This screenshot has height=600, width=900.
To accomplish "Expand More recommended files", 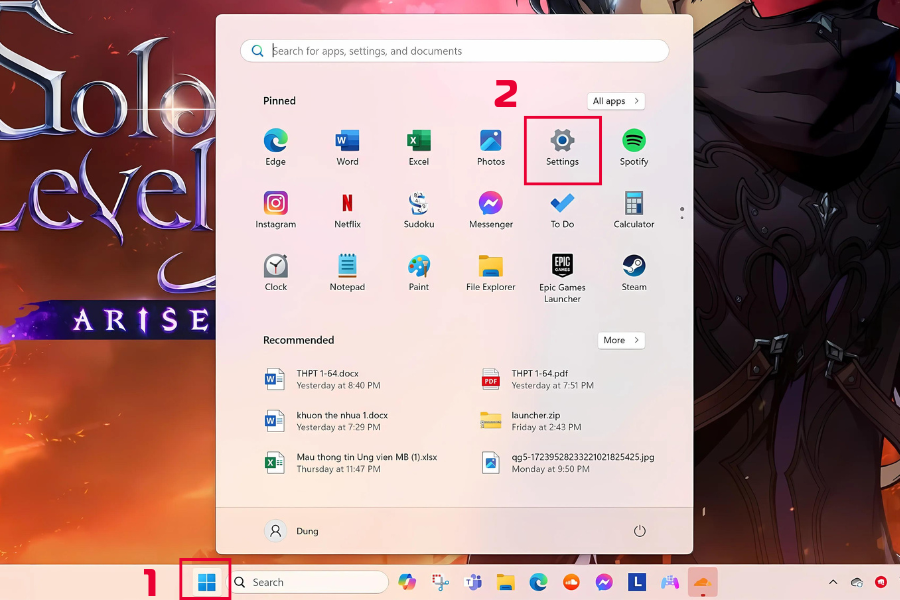I will (621, 340).
